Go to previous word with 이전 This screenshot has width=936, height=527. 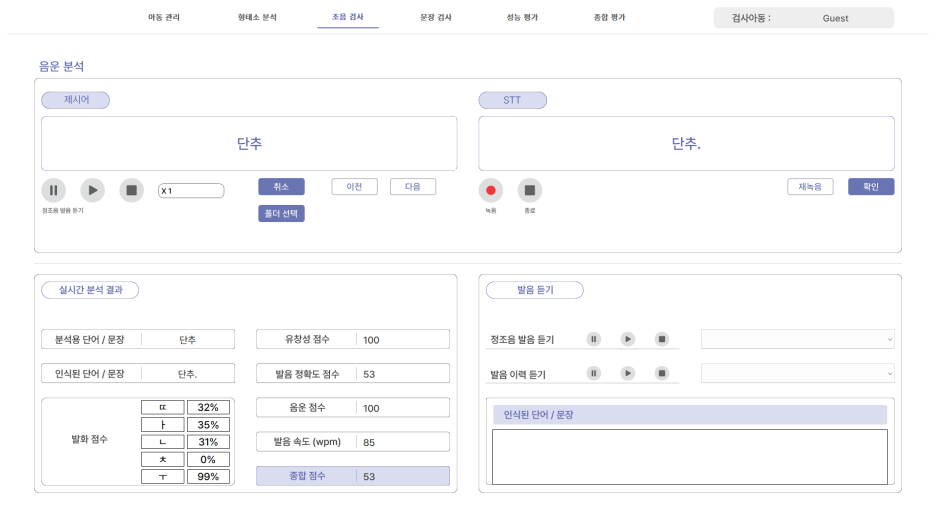(355, 187)
